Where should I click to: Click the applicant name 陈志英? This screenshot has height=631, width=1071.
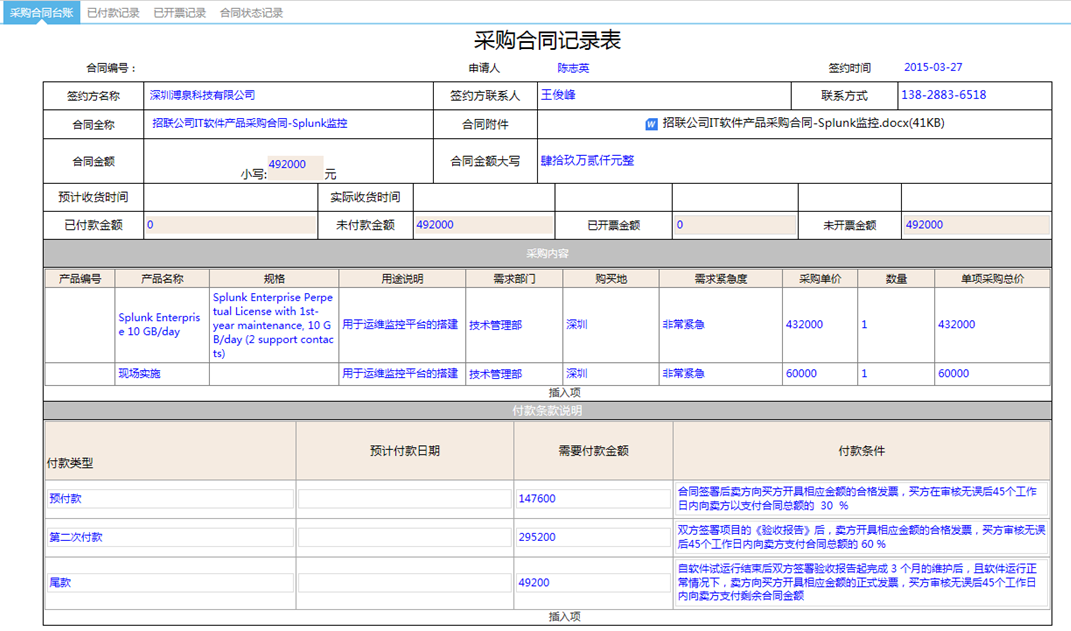coord(573,68)
